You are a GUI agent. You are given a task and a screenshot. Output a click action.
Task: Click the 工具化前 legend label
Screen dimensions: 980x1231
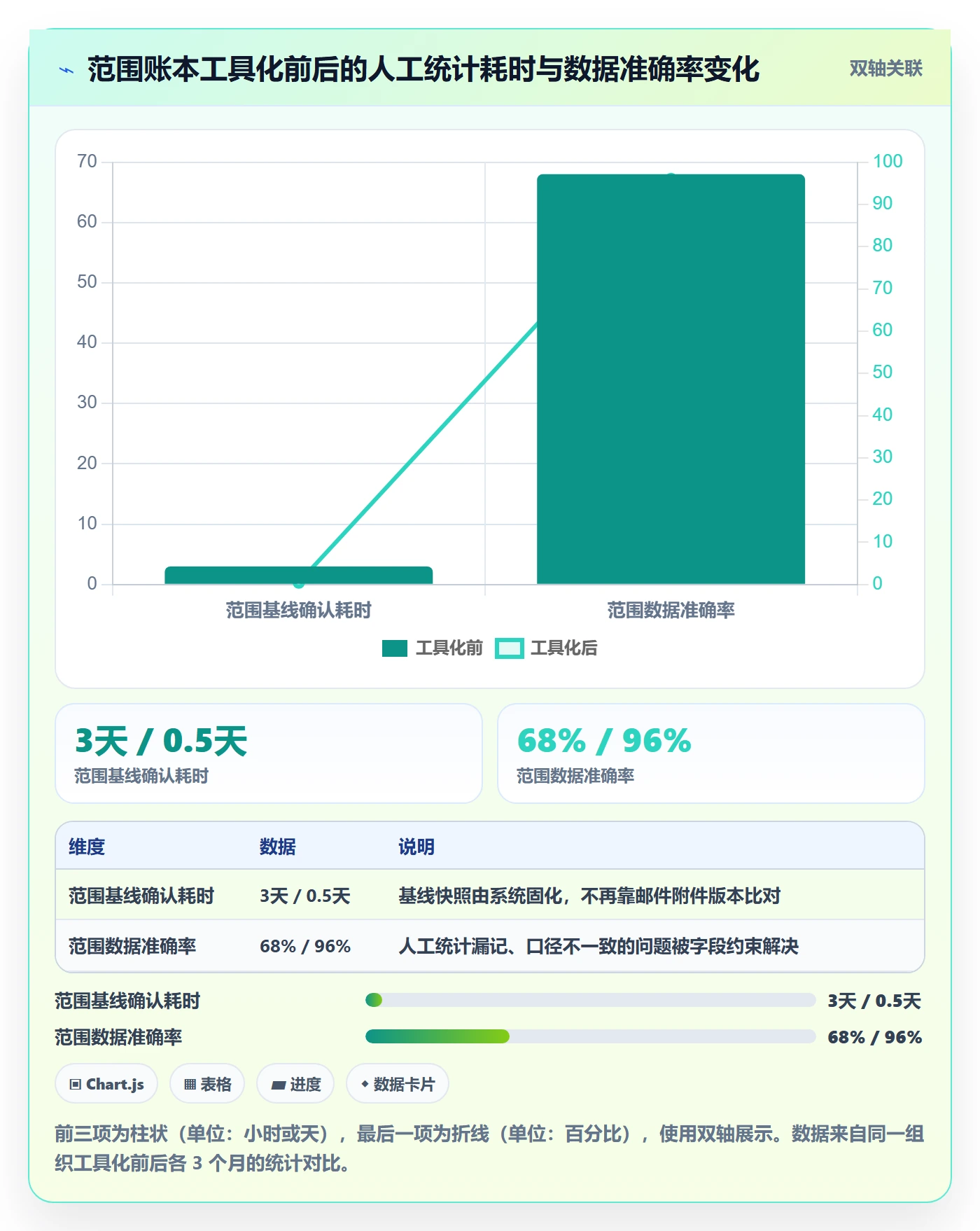pos(449,648)
